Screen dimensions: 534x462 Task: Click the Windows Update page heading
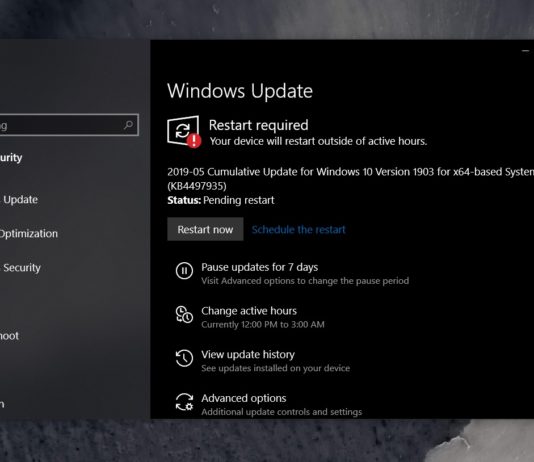tap(240, 91)
